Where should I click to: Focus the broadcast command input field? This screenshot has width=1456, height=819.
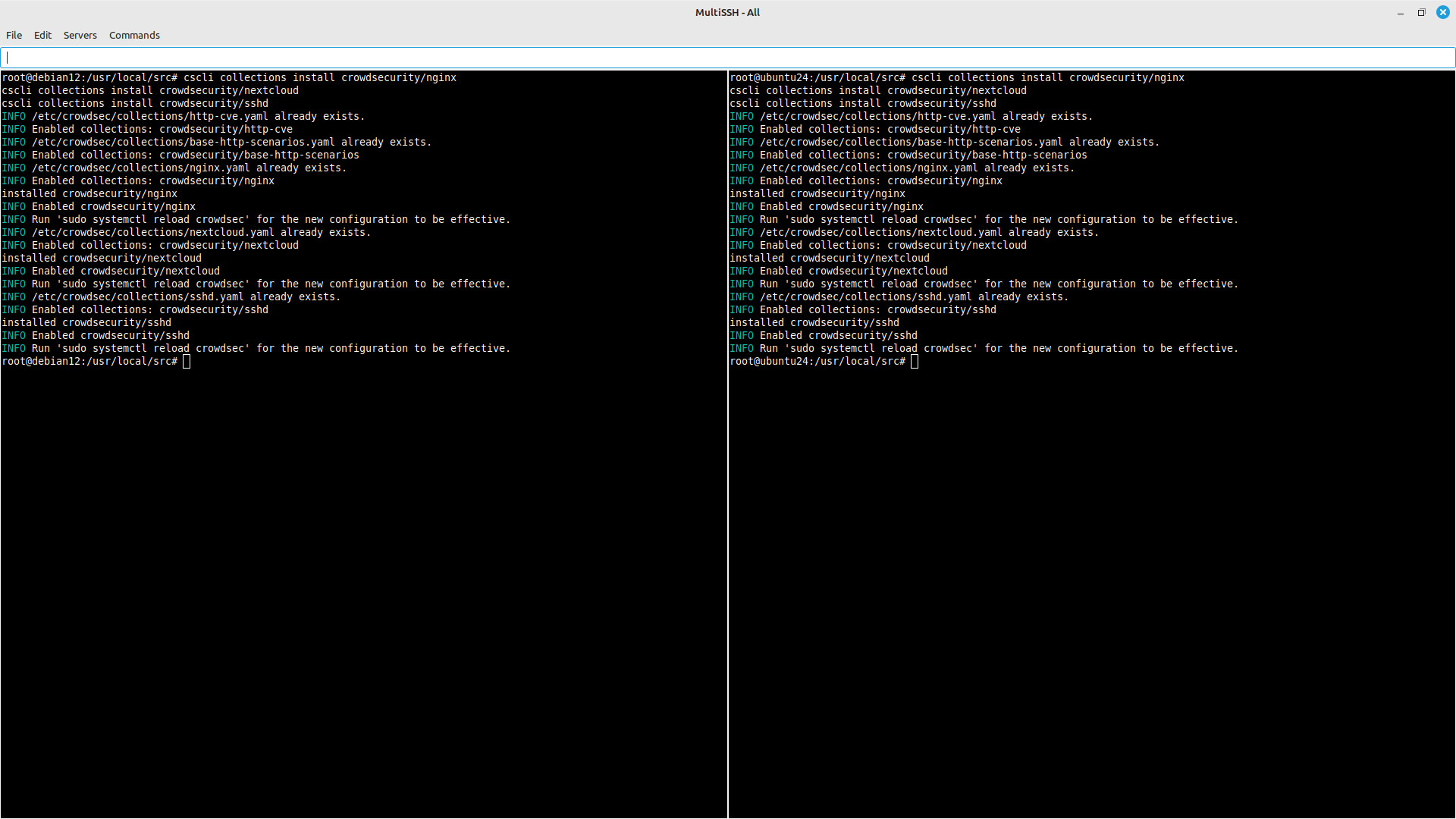(x=728, y=58)
